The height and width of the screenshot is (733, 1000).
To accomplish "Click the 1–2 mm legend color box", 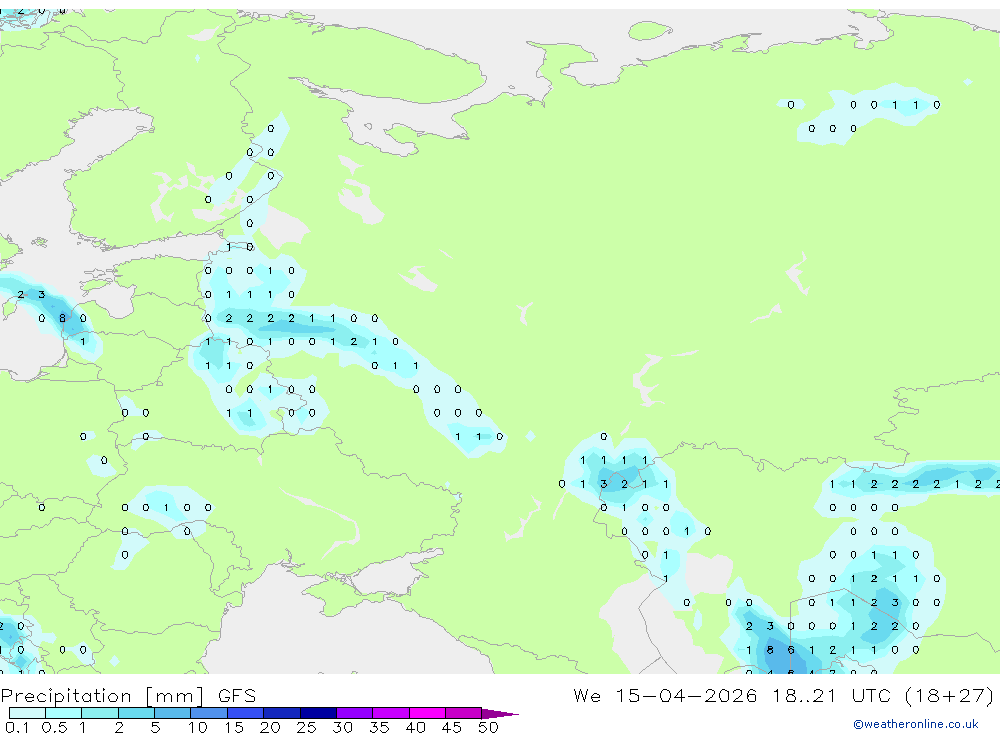I will click(x=100, y=713).
